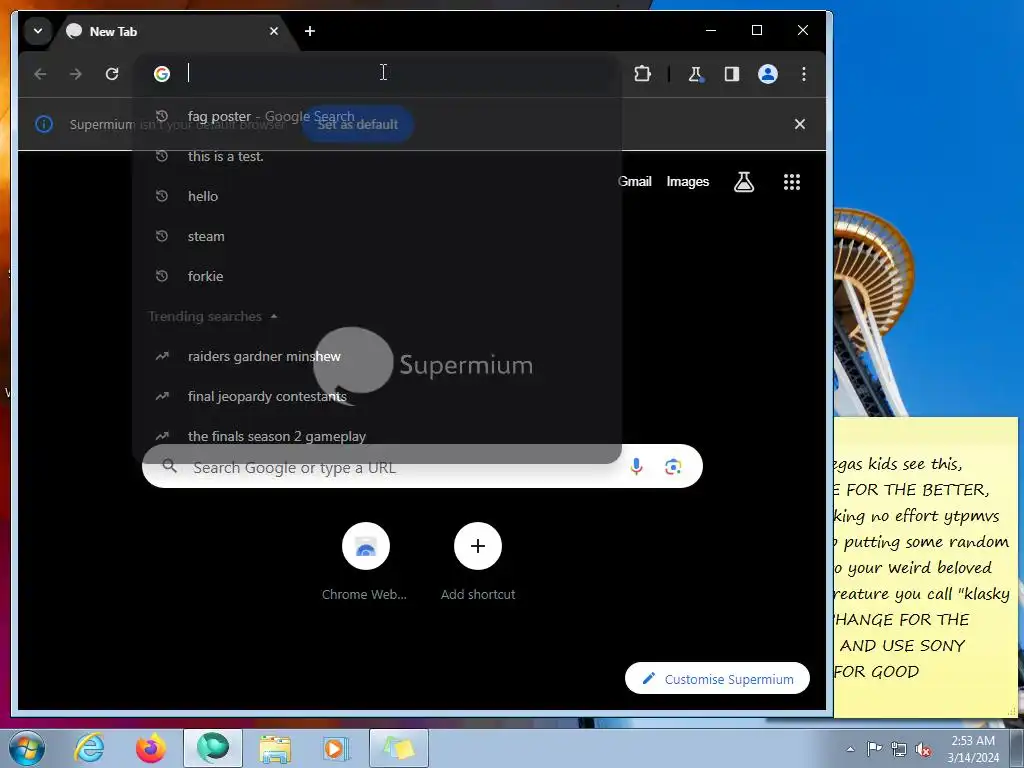Dismiss the default browser infobar
1024x768 pixels.
(799, 124)
